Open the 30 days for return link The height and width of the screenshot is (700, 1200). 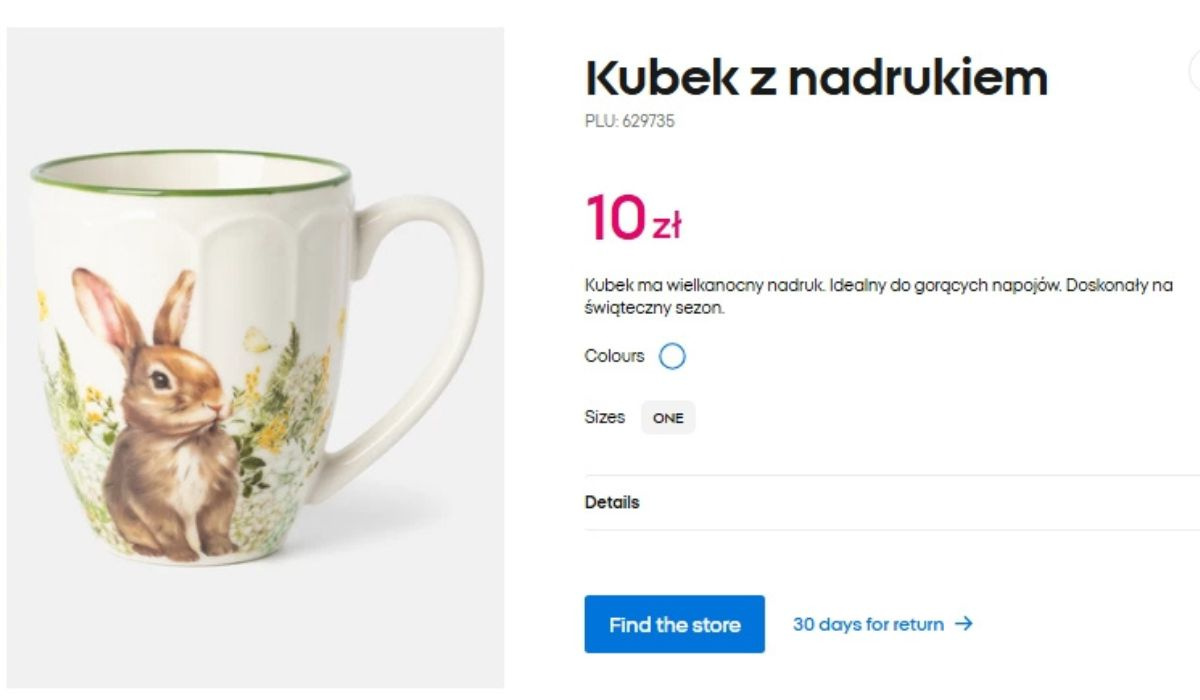tap(867, 624)
